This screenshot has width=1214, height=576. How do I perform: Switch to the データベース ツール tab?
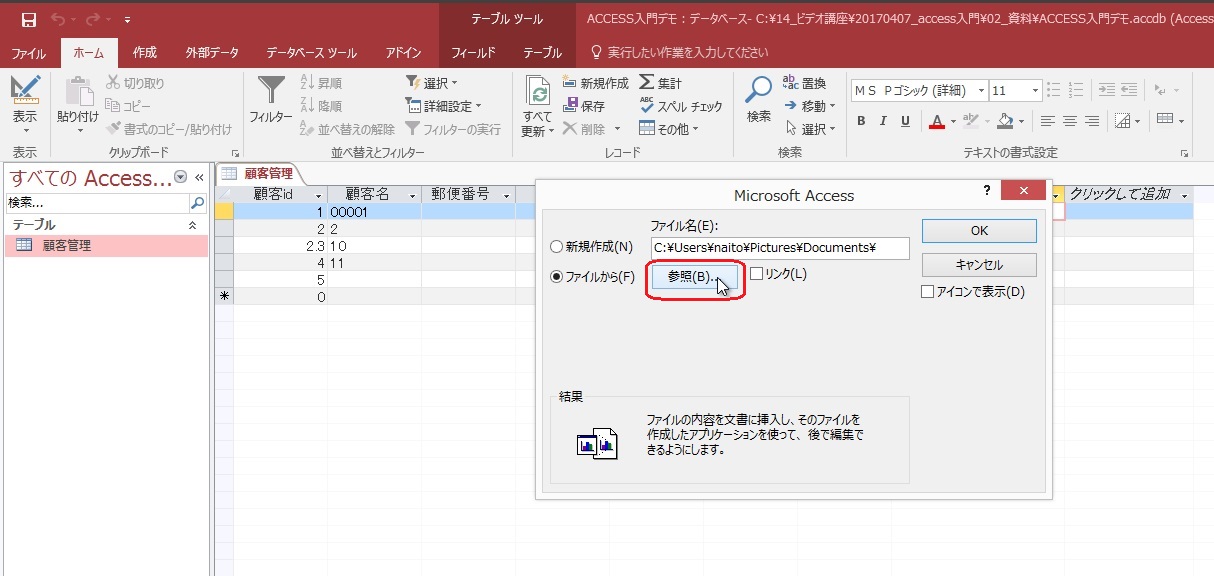(x=311, y=53)
